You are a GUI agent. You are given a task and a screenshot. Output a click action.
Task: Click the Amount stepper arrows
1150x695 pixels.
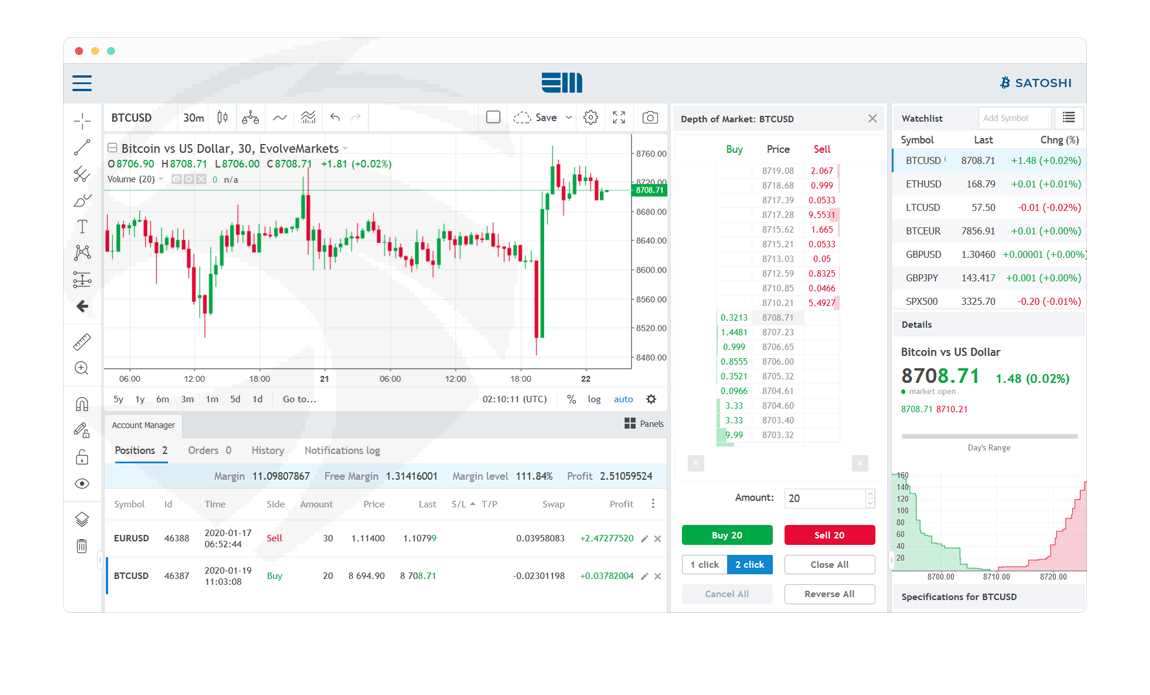870,499
